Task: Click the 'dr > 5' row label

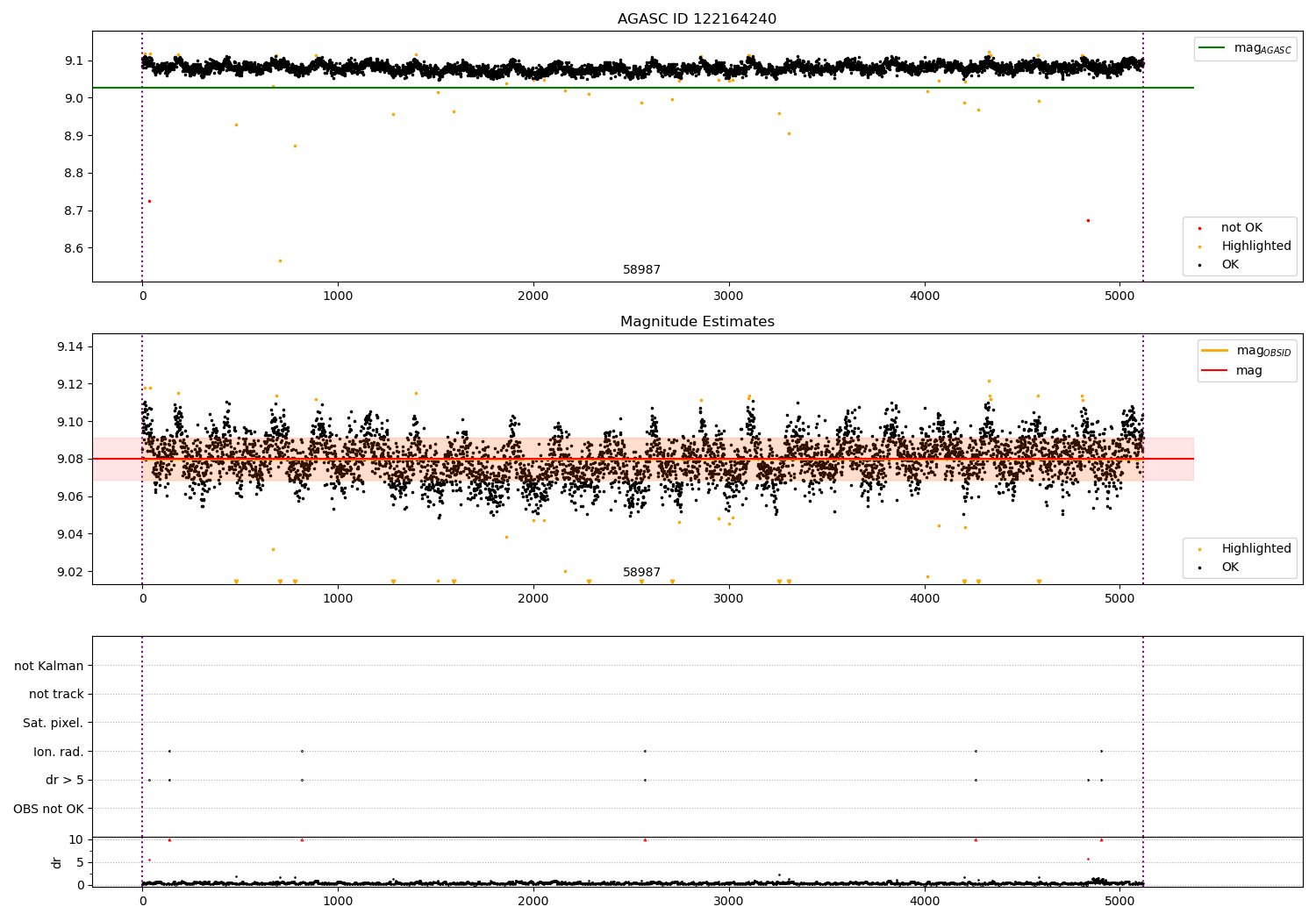Action: tap(65, 781)
